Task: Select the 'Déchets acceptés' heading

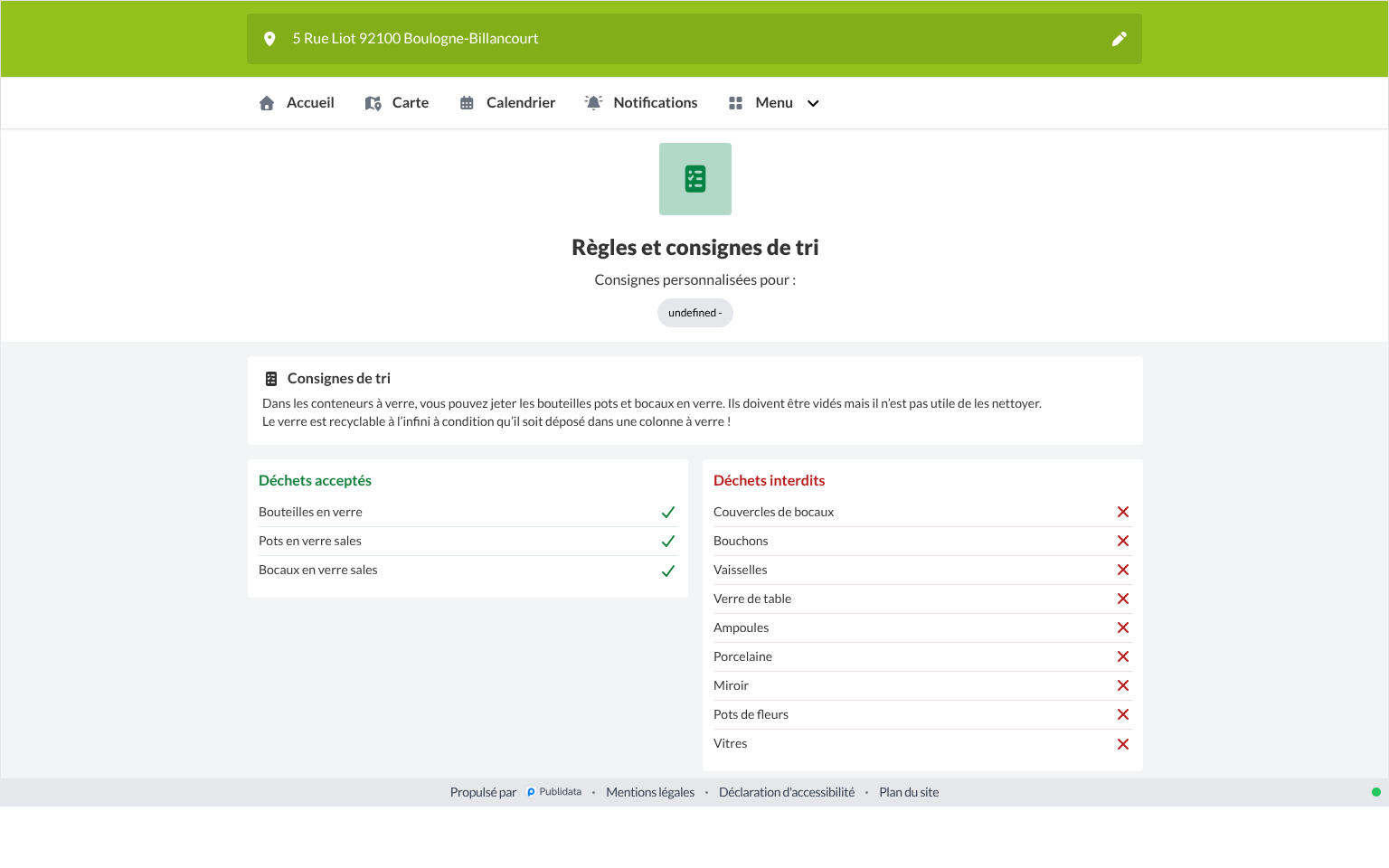Action: click(x=315, y=481)
